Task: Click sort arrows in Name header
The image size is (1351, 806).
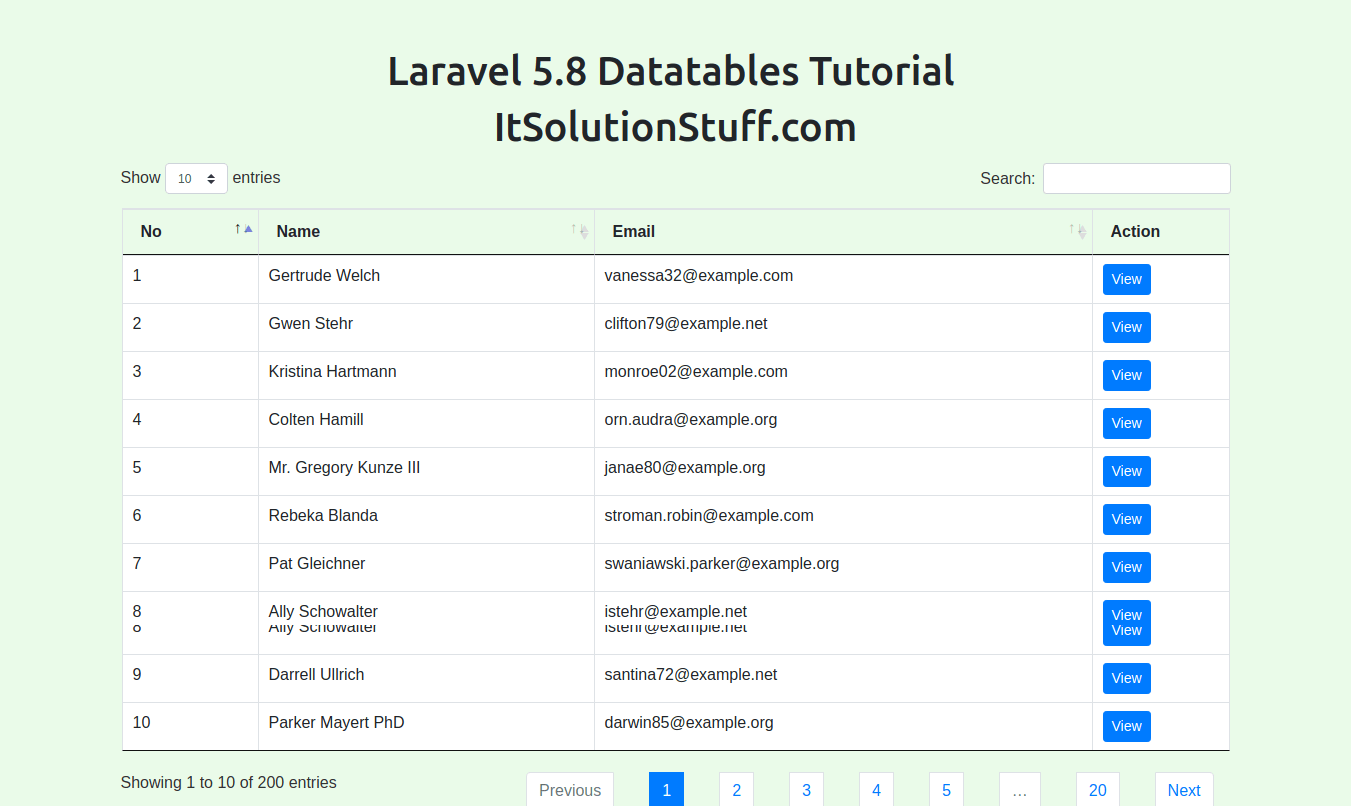Action: click(x=580, y=231)
